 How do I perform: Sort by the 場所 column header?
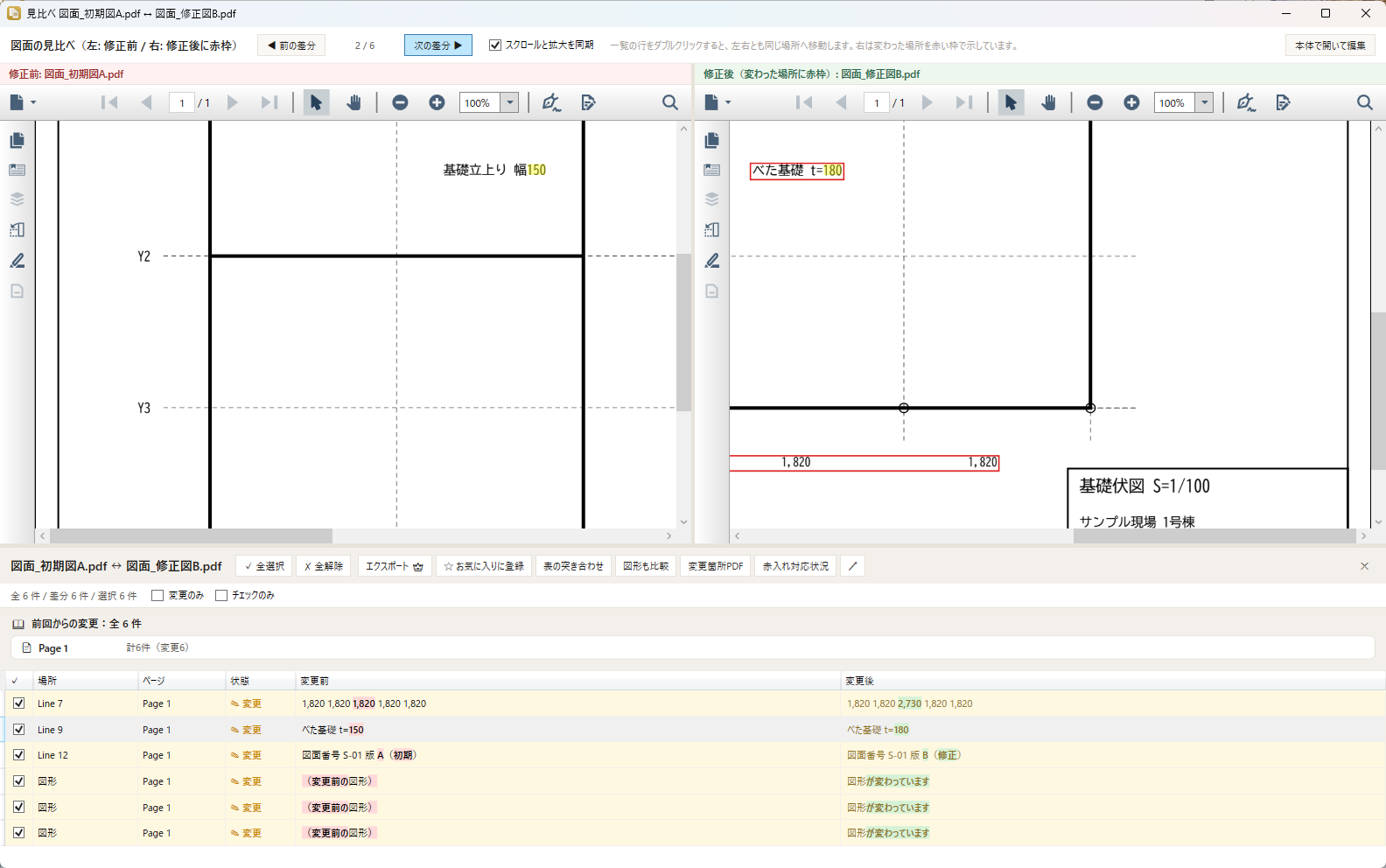[x=85, y=681]
